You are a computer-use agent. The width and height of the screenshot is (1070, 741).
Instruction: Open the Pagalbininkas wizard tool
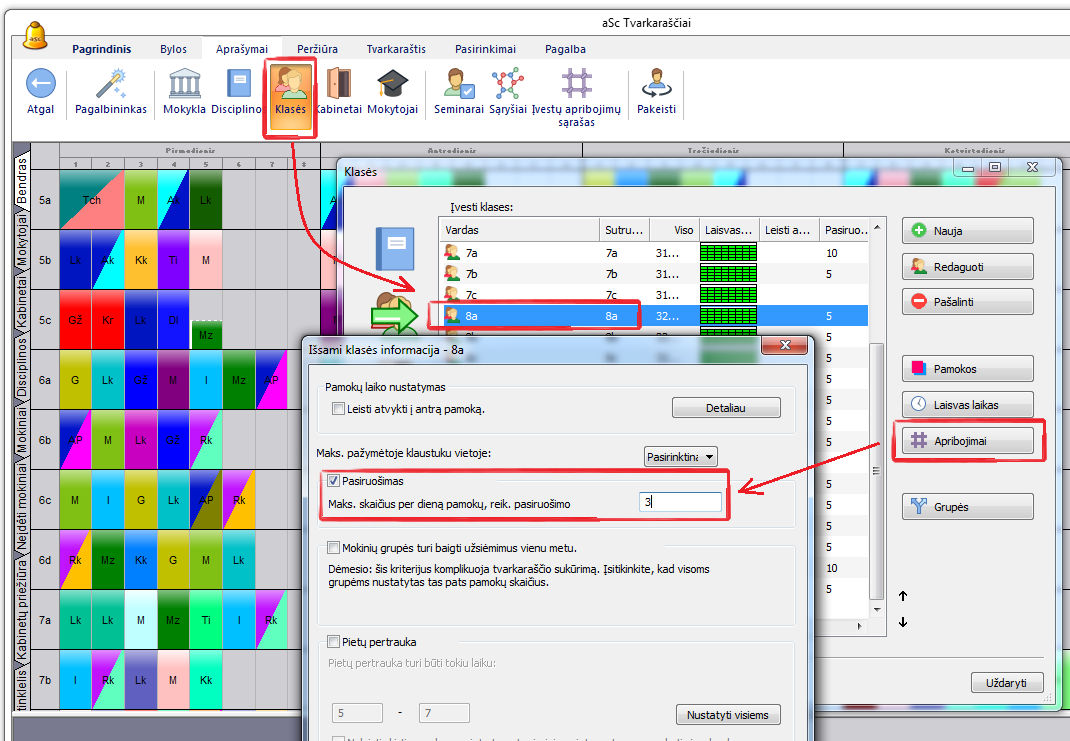[x=111, y=84]
